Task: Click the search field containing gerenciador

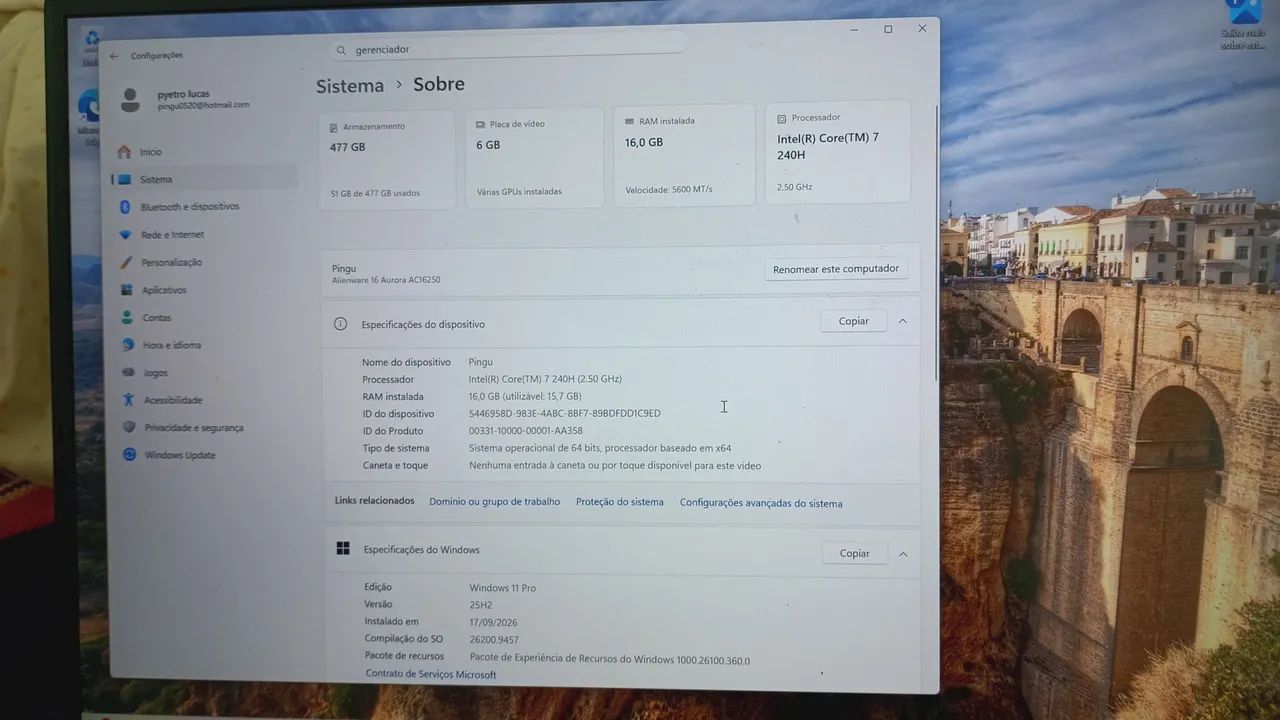Action: pyautogui.click(x=508, y=46)
